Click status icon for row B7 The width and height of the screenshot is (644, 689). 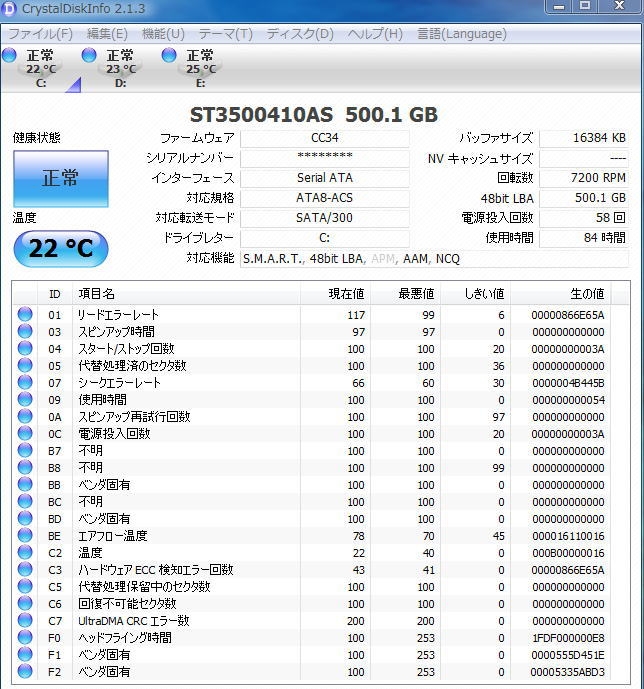[x=25, y=450]
